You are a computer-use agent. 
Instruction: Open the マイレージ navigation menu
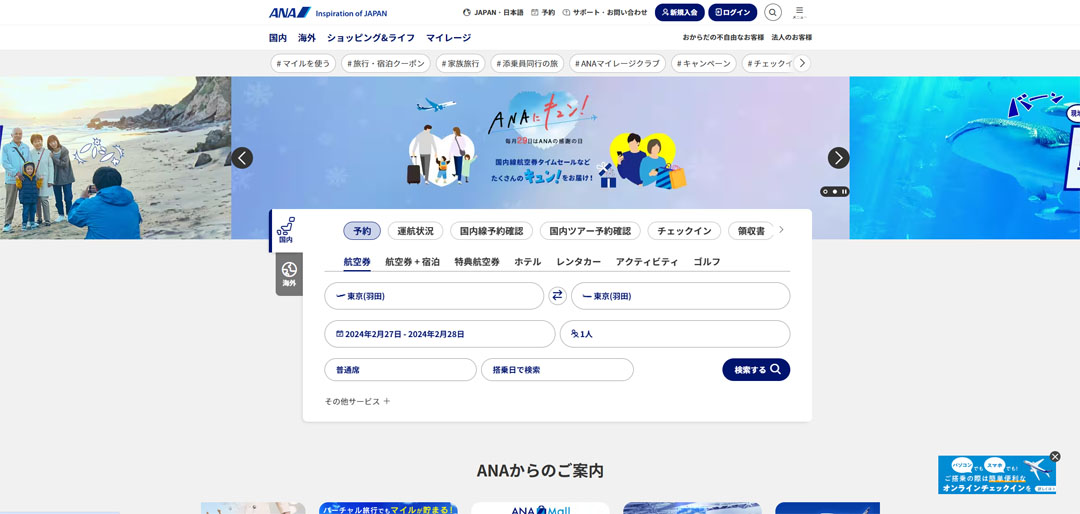[448, 38]
